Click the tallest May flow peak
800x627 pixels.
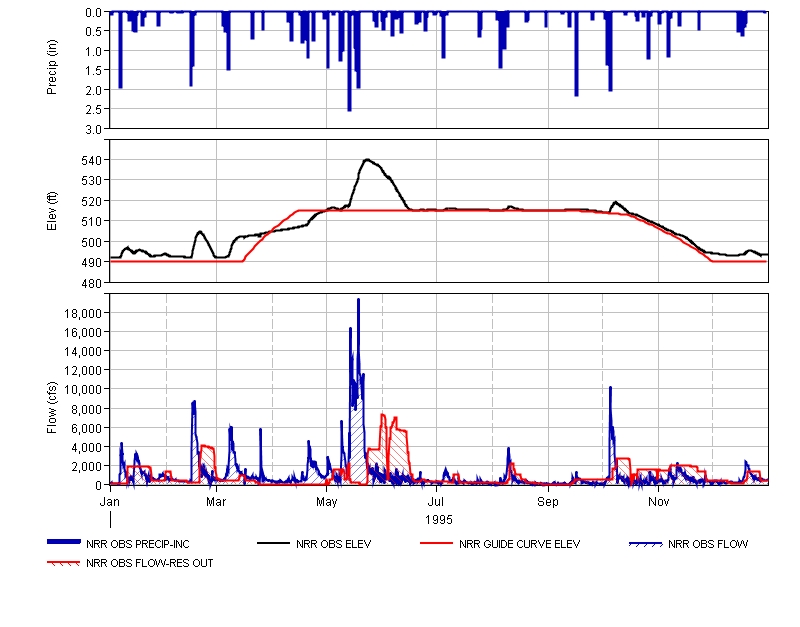click(x=358, y=301)
